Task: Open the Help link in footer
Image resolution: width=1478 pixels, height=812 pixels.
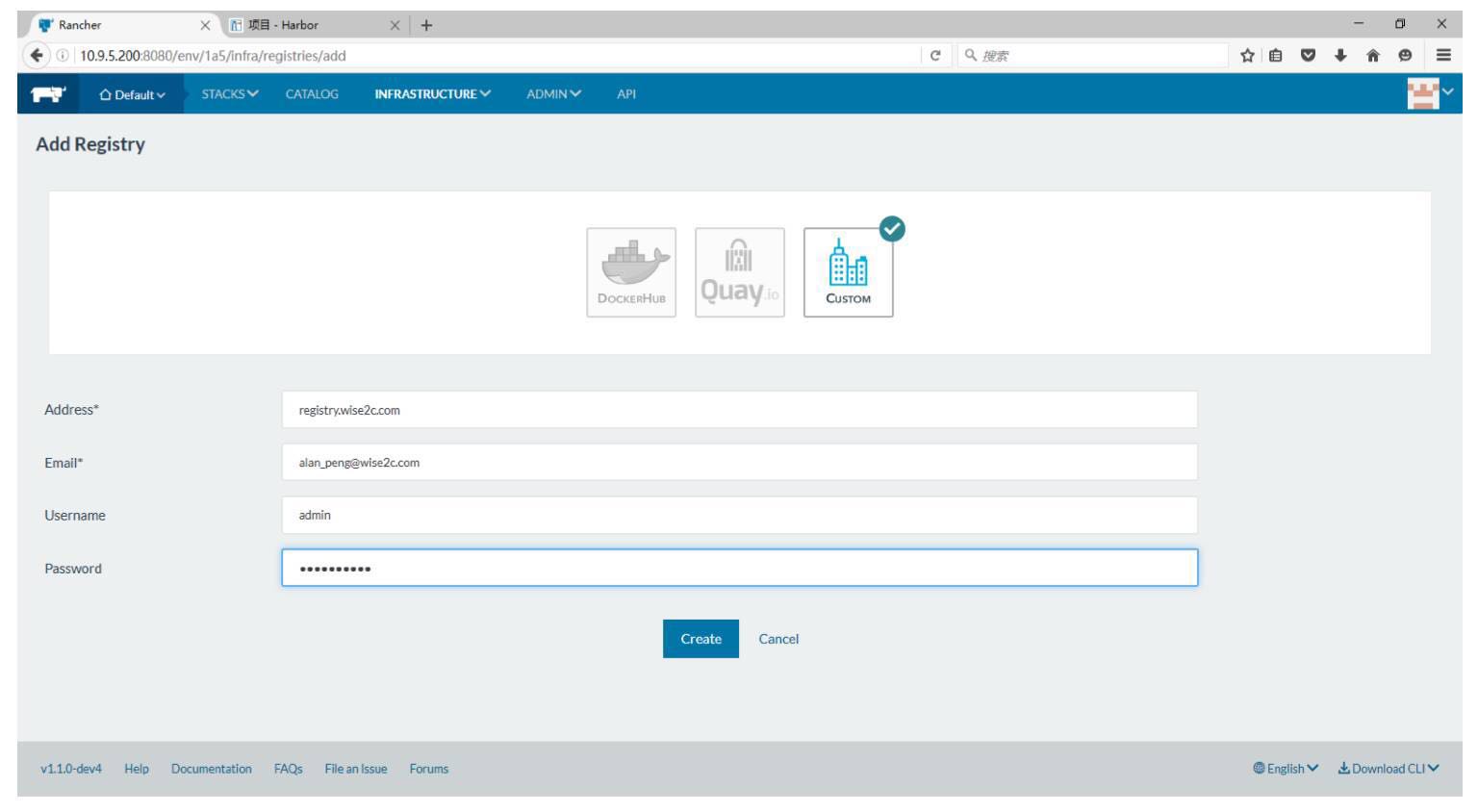Action: (137, 769)
